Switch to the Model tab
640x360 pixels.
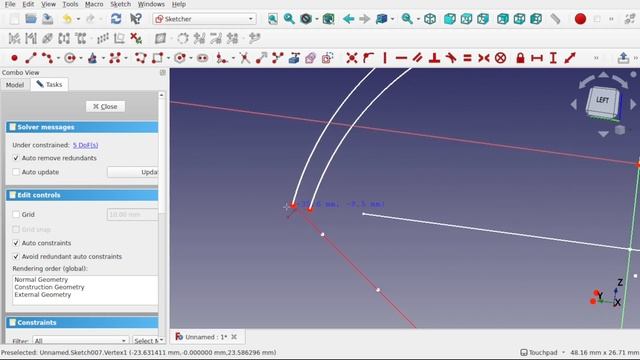tap(15, 85)
